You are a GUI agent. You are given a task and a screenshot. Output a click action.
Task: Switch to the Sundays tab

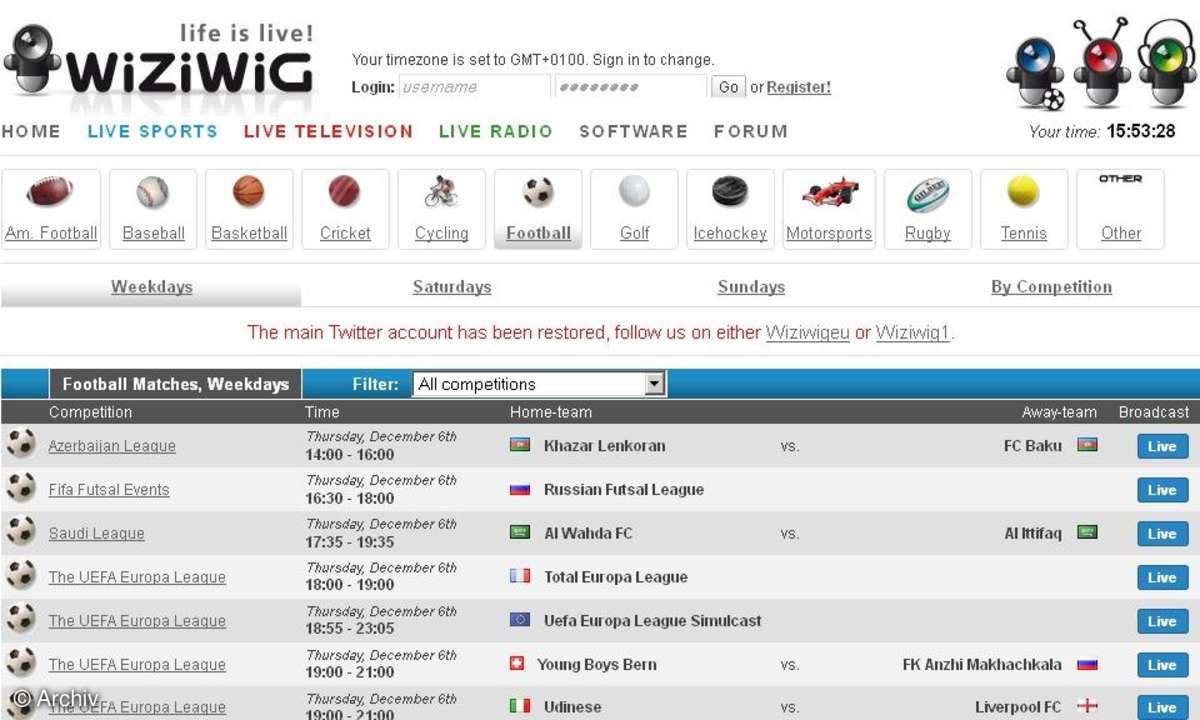751,287
